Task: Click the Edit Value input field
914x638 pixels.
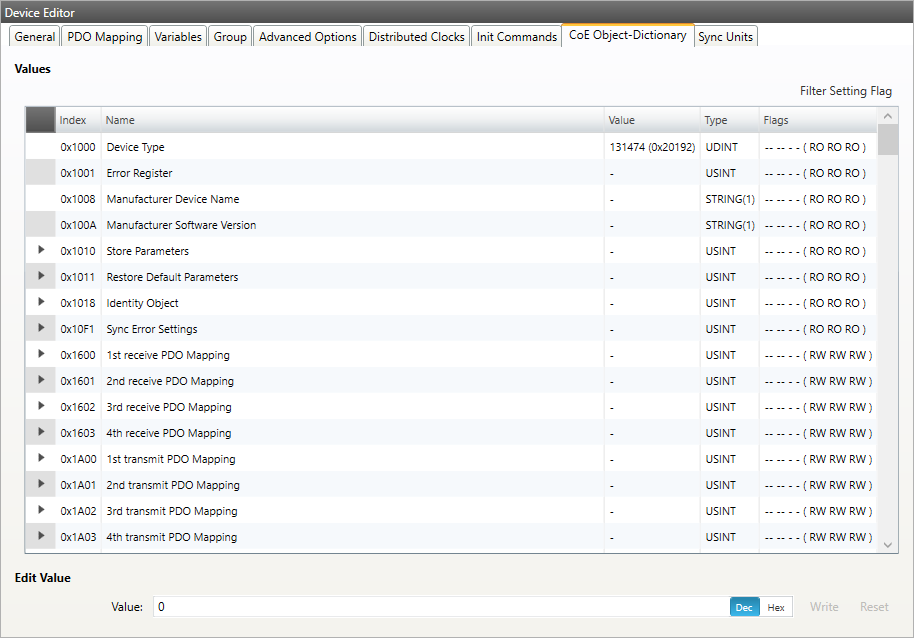Action: click(440, 607)
